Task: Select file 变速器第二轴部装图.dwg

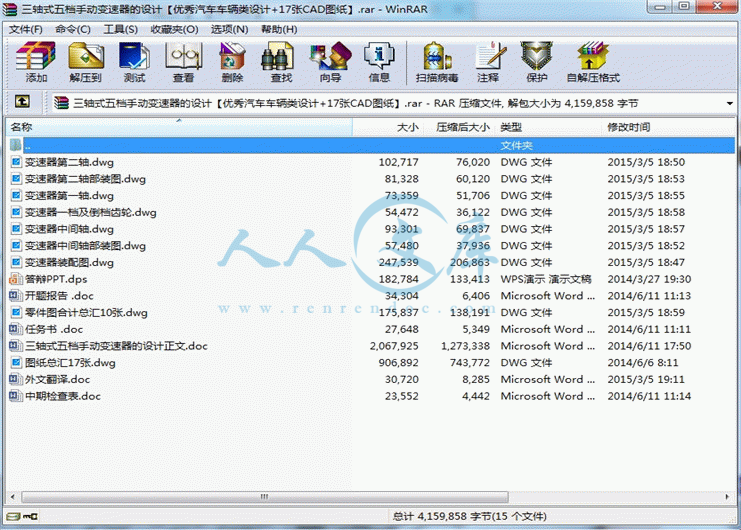Action: pos(86,179)
